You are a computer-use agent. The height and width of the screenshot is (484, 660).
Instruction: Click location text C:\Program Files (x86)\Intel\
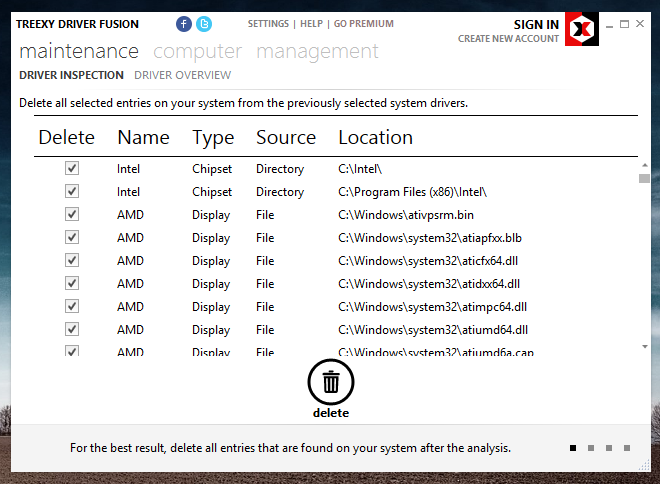[412, 192]
